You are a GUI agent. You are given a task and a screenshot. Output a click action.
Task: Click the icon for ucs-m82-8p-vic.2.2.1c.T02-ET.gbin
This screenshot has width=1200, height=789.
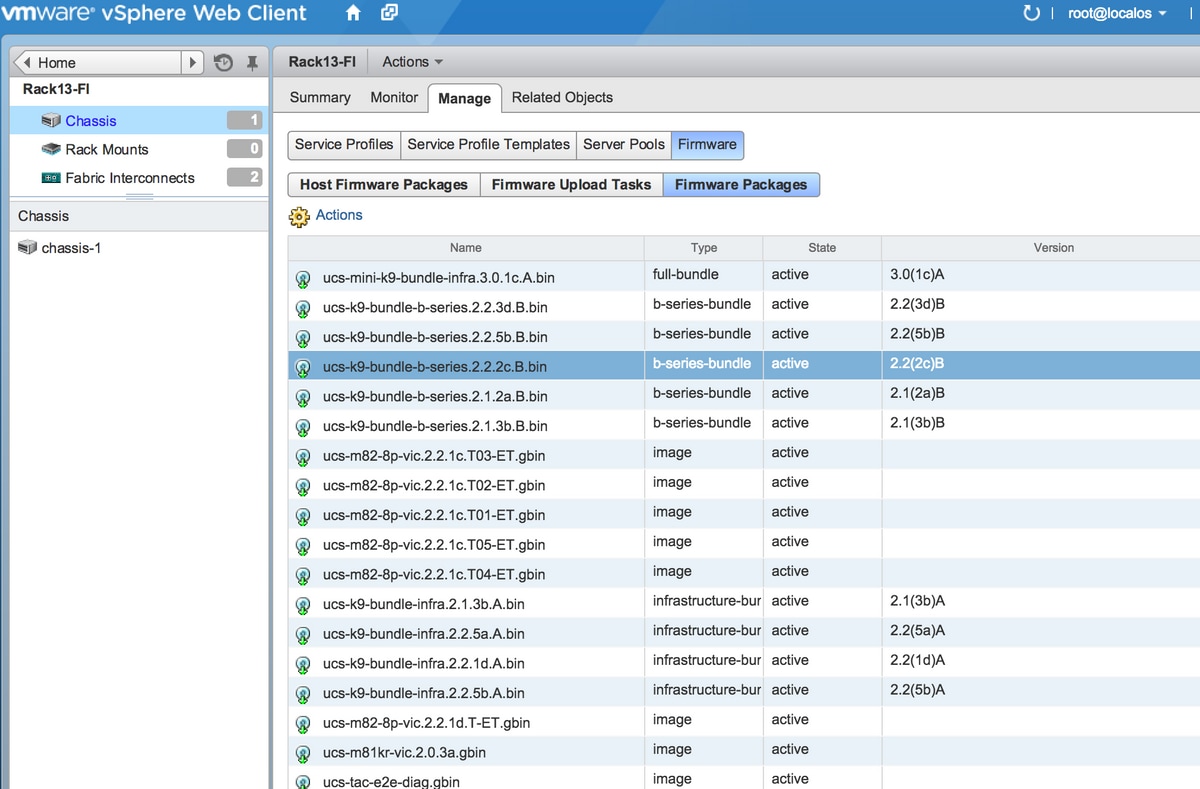303,487
